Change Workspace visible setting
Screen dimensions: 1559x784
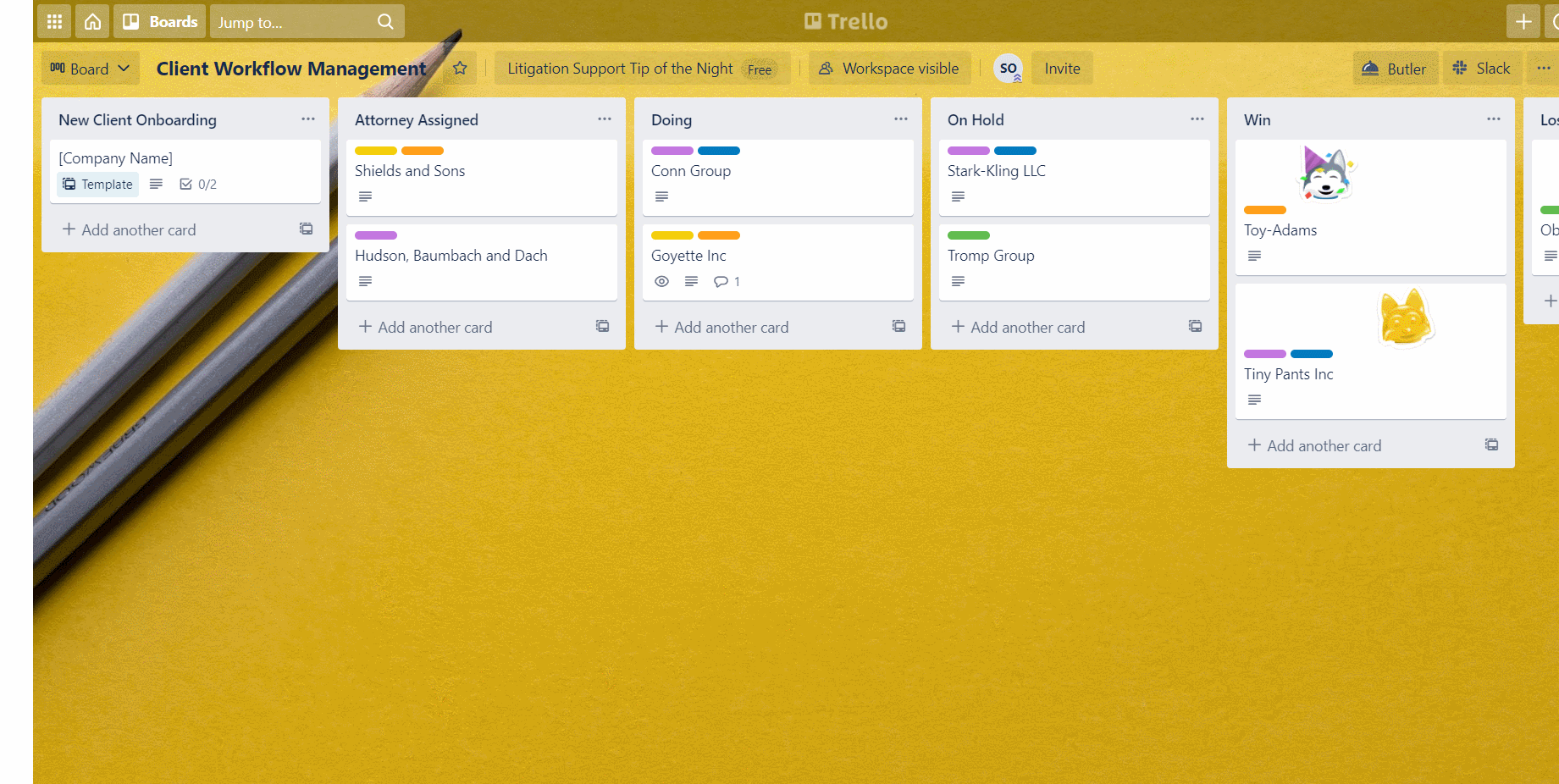(889, 69)
